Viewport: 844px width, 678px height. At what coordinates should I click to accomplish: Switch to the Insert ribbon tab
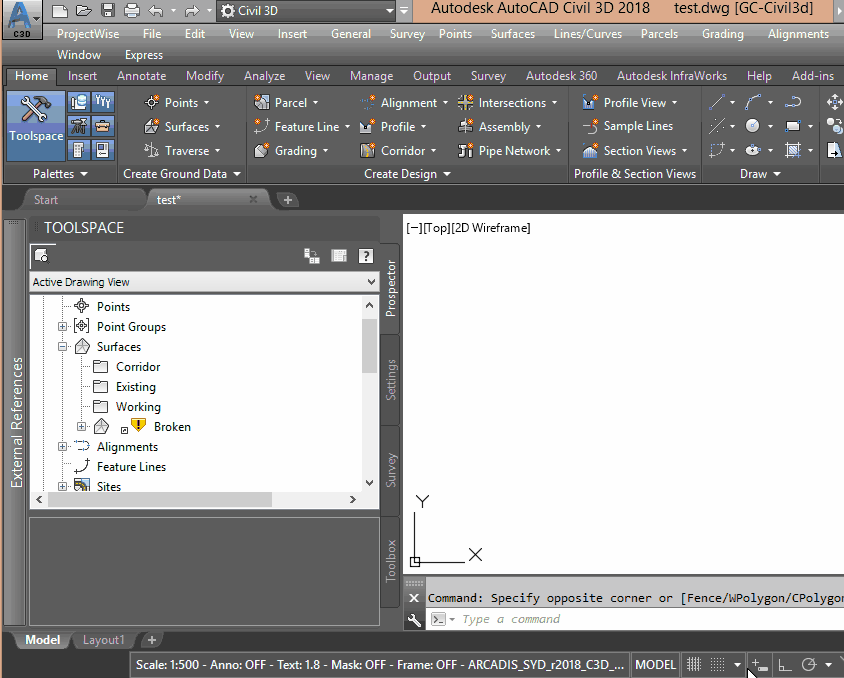(x=82, y=76)
